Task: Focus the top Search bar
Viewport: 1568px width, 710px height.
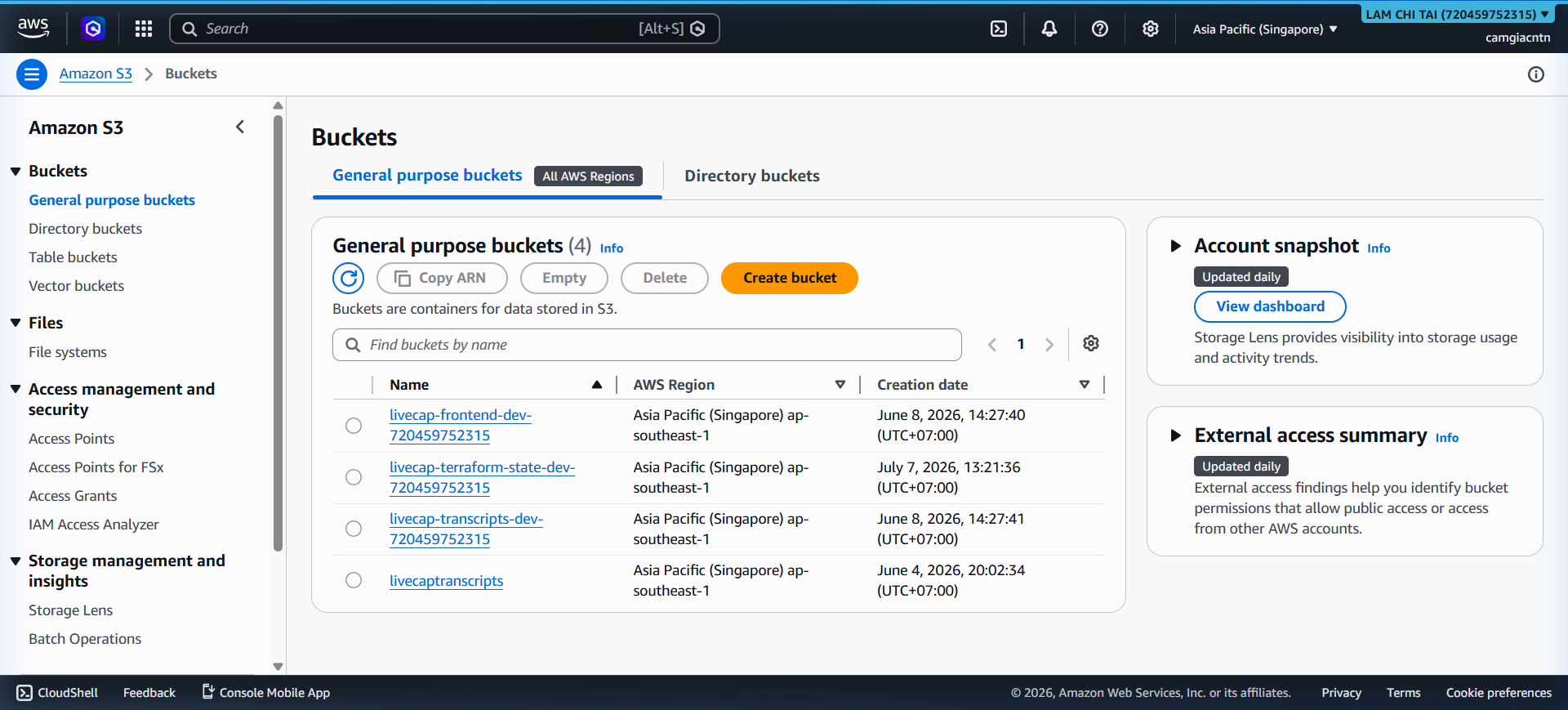Action: 444,29
